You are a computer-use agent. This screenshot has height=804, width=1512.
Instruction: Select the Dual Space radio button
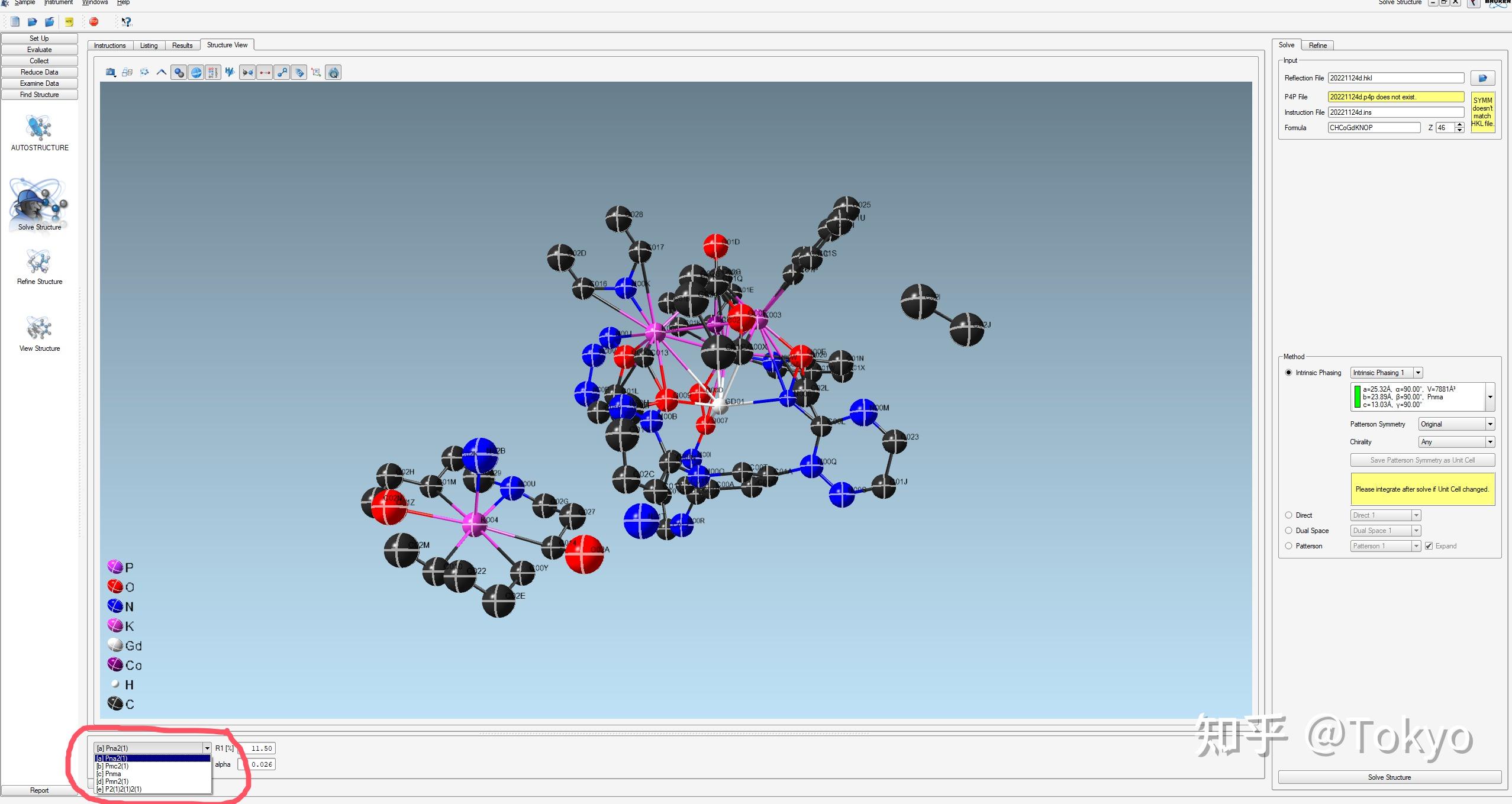(x=1288, y=531)
